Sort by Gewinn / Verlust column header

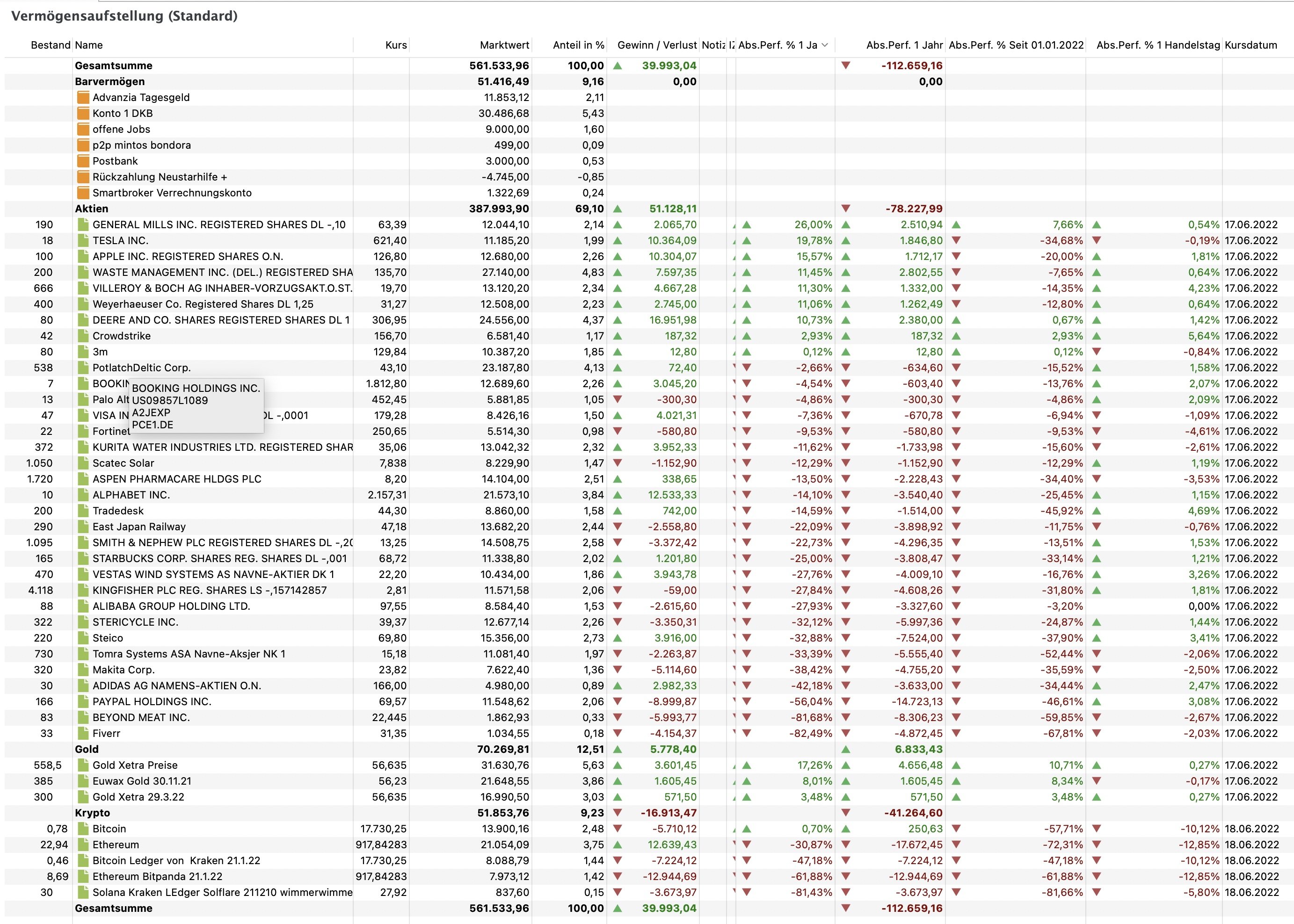[x=656, y=45]
